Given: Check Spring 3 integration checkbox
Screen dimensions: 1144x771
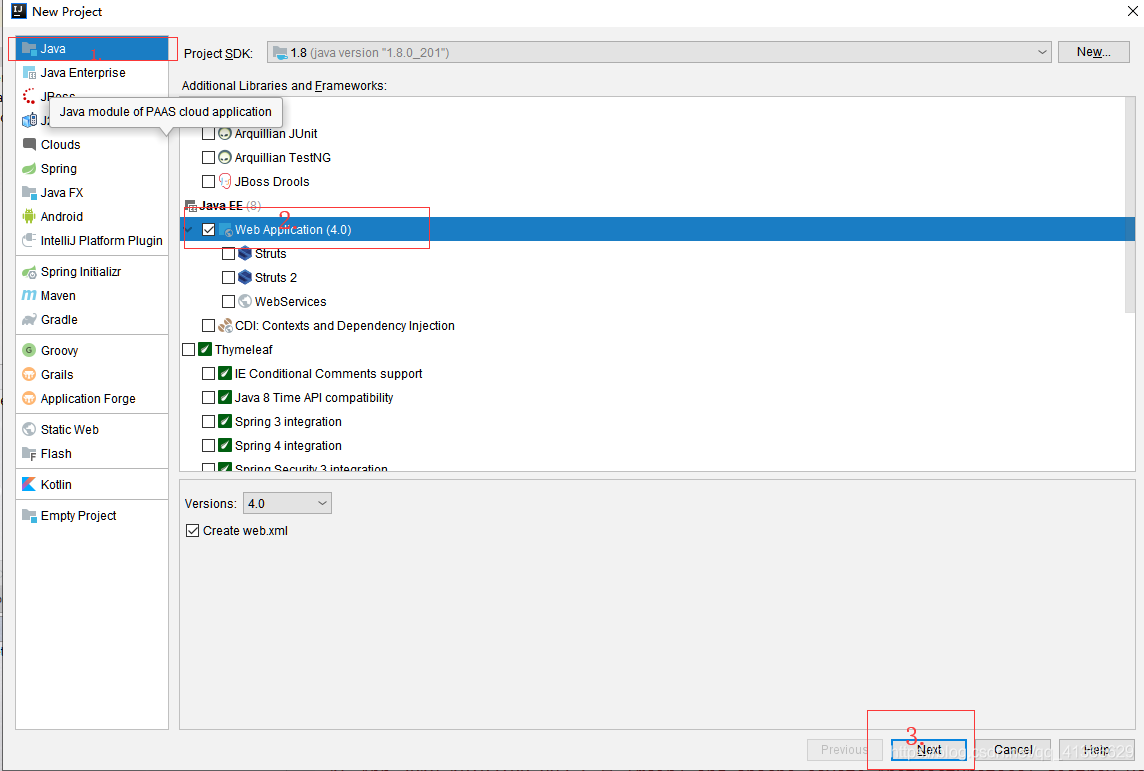Looking at the screenshot, I should pyautogui.click(x=209, y=422).
